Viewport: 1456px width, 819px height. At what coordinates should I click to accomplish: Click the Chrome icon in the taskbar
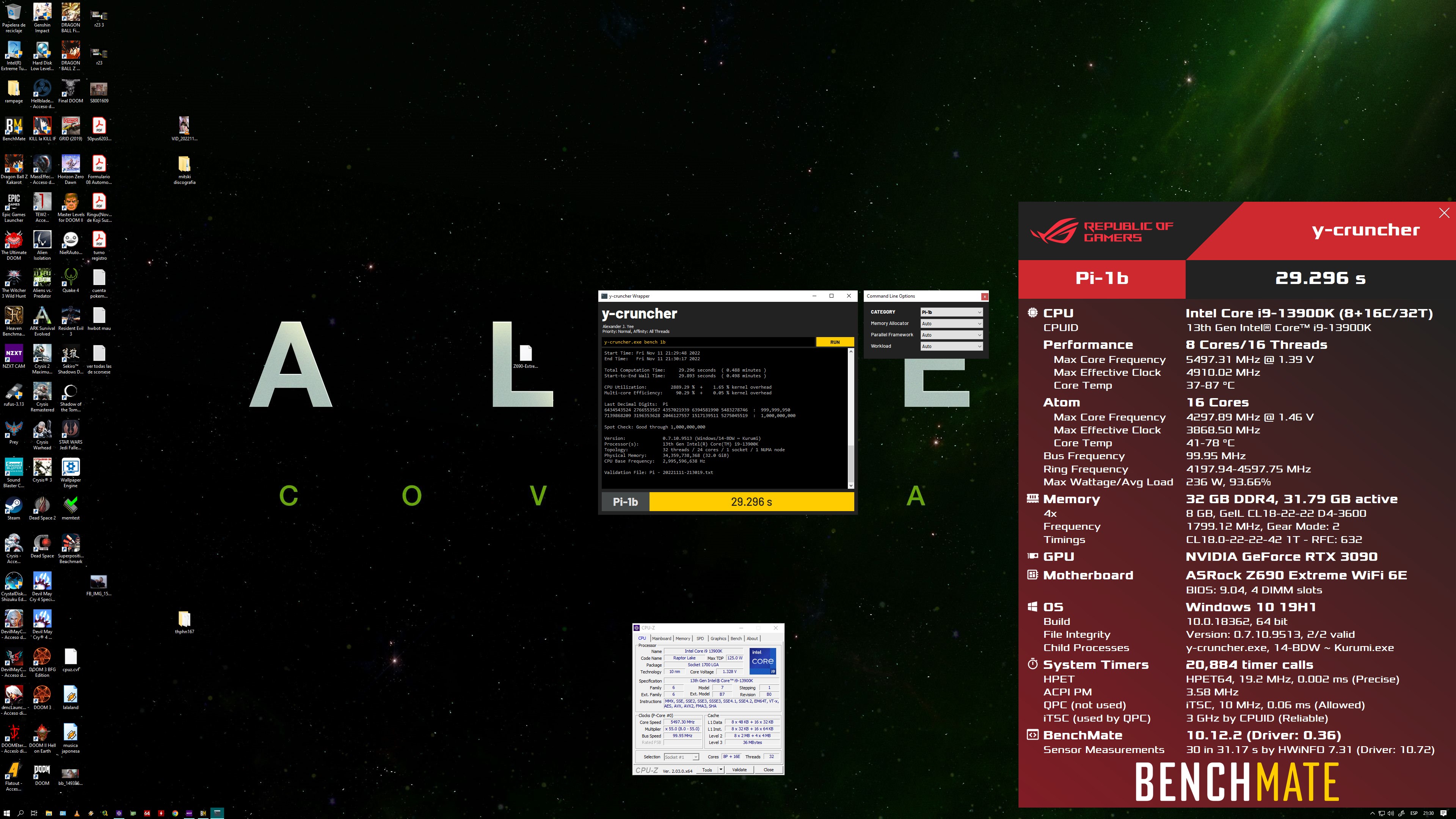coord(175,813)
